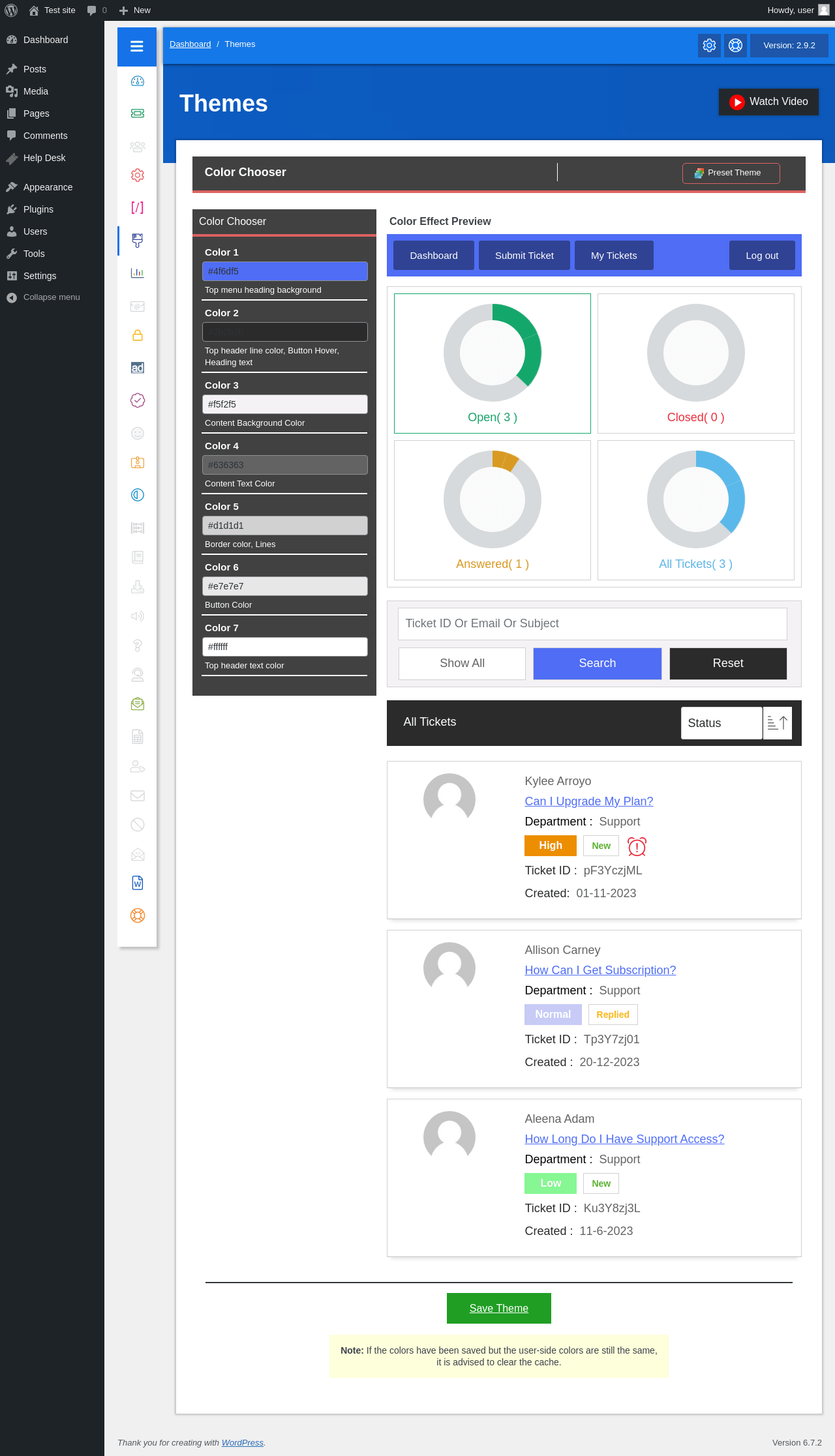835x1456 pixels.
Task: Select the paintbrush themes icon in plugin sidebar
Action: pos(138,241)
